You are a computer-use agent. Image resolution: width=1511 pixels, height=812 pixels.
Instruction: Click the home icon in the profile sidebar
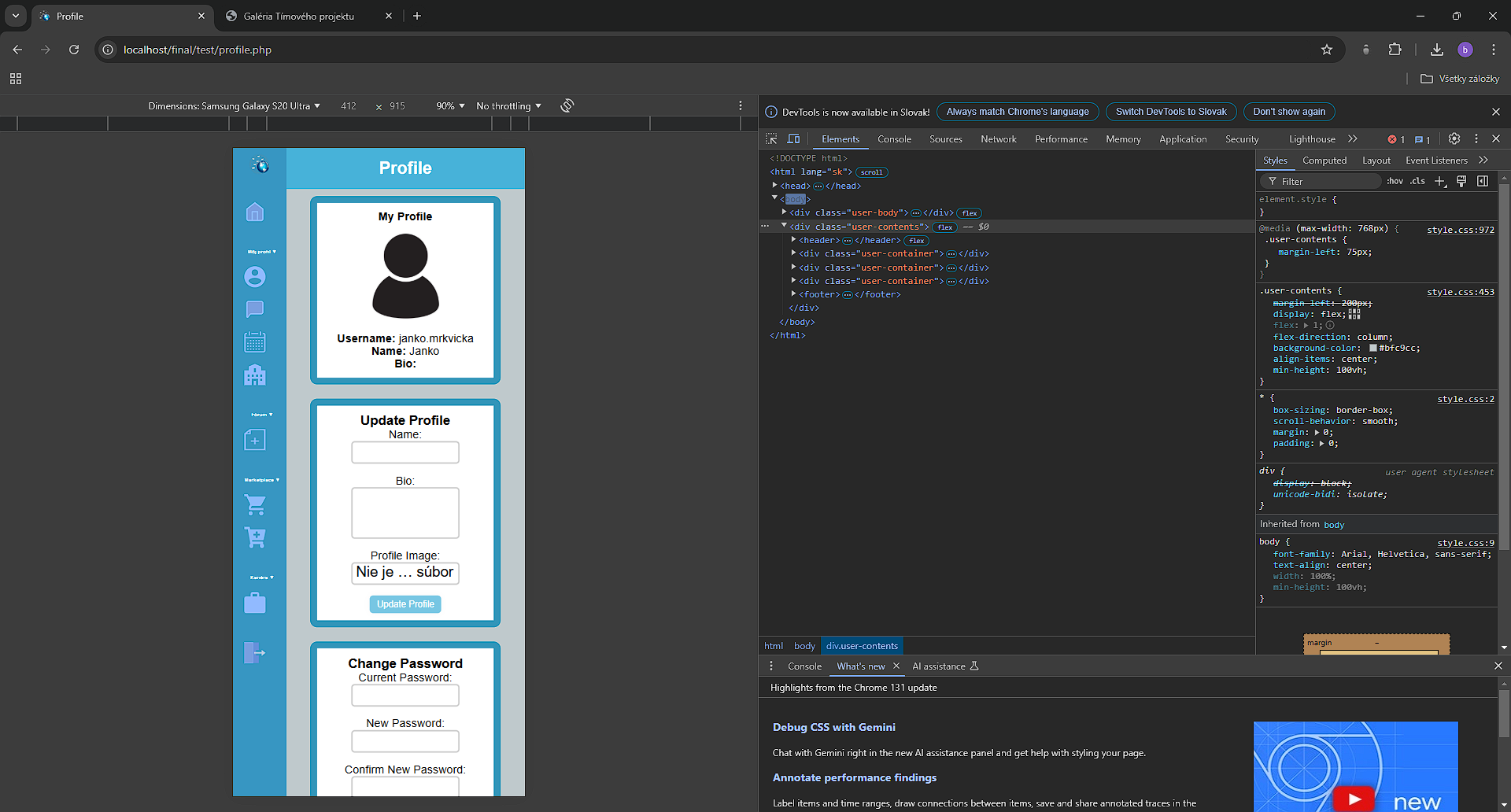click(254, 212)
